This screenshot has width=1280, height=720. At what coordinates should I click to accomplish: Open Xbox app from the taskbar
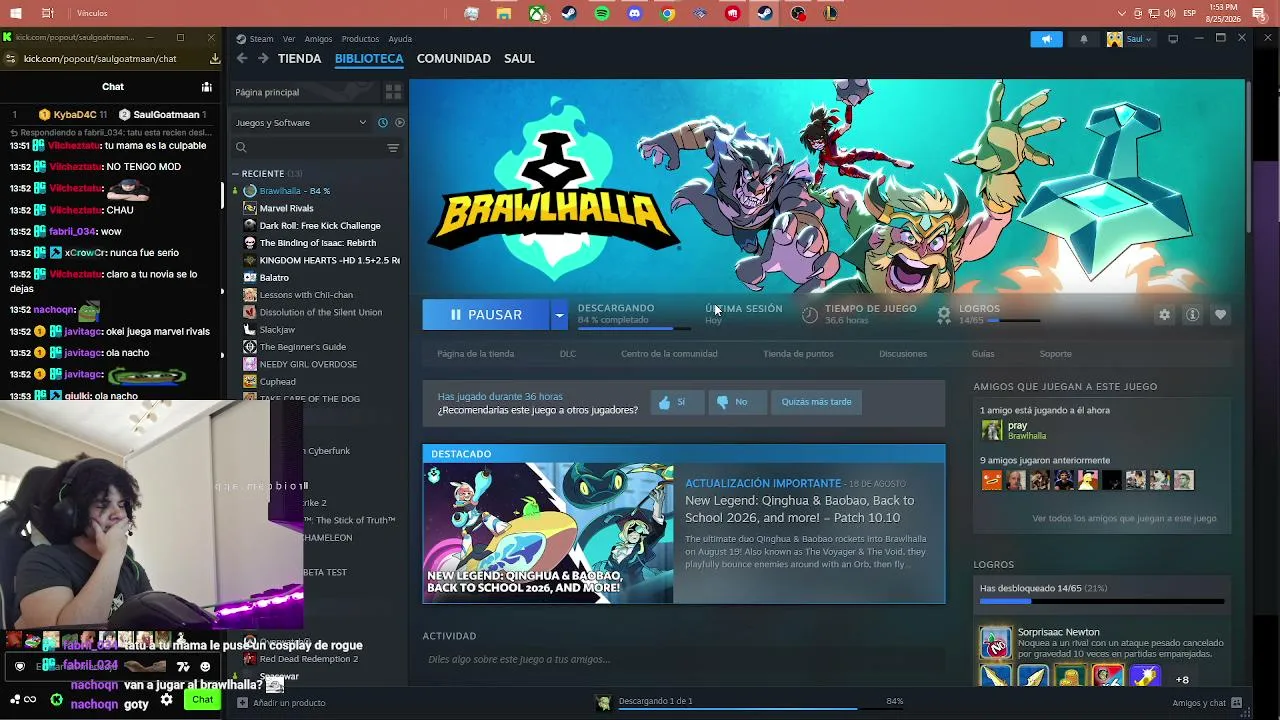[x=537, y=13]
